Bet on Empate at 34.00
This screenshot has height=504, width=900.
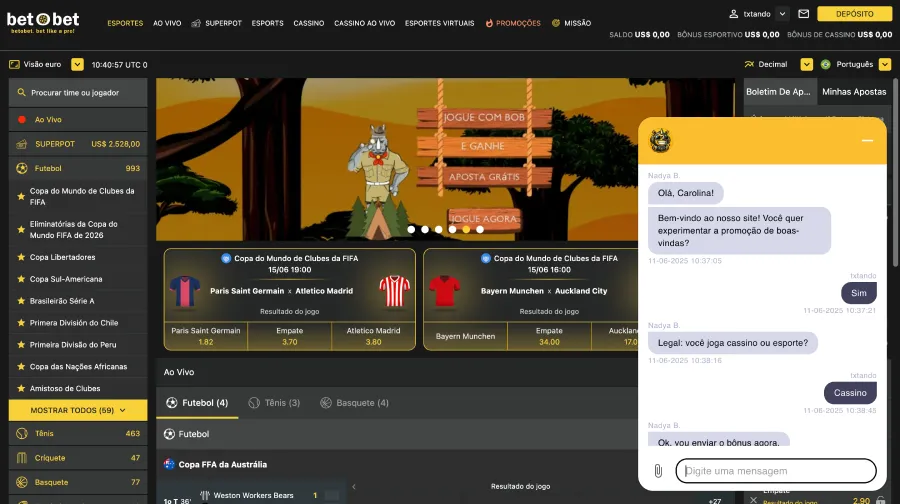[x=549, y=336]
